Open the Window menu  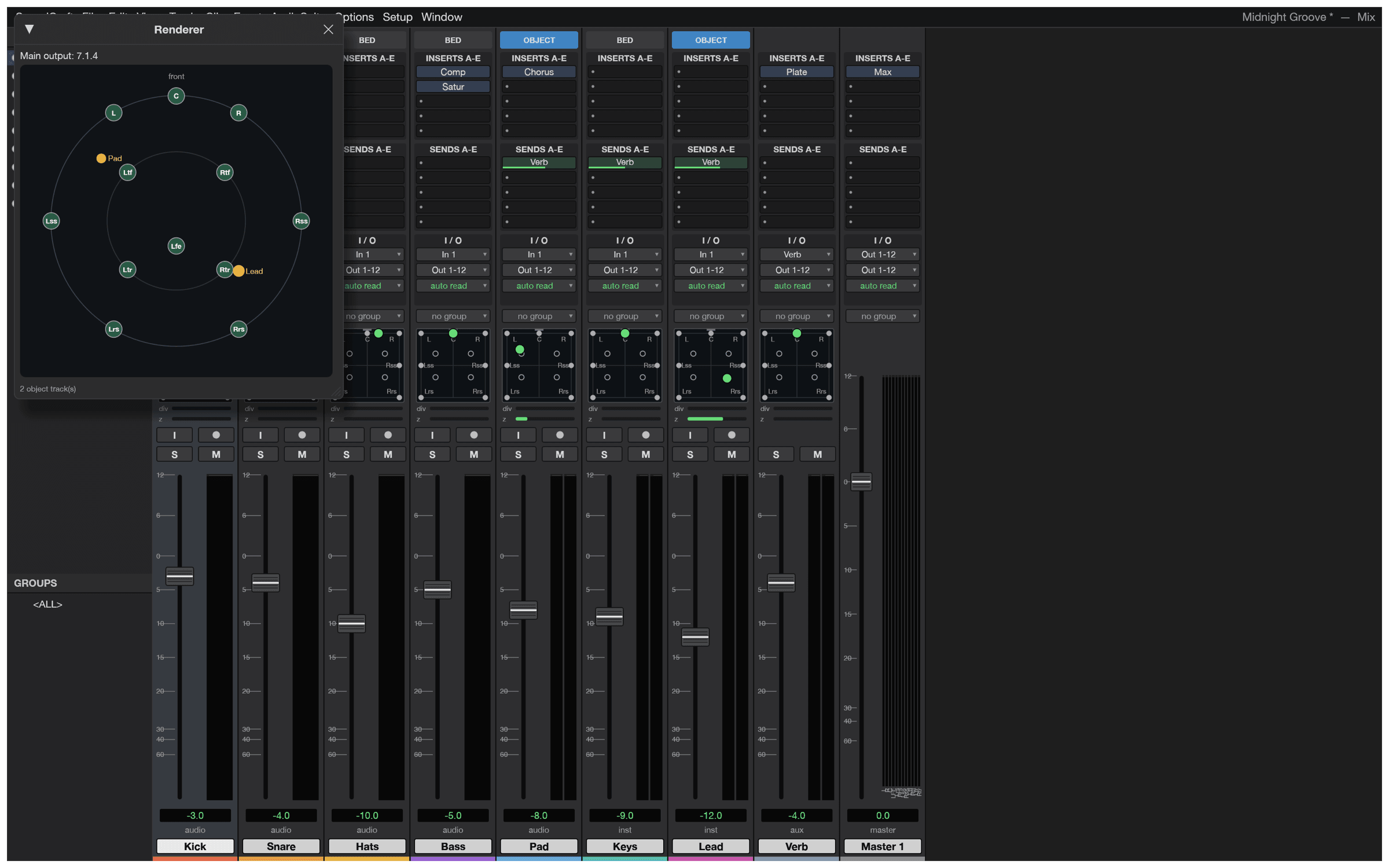442,17
